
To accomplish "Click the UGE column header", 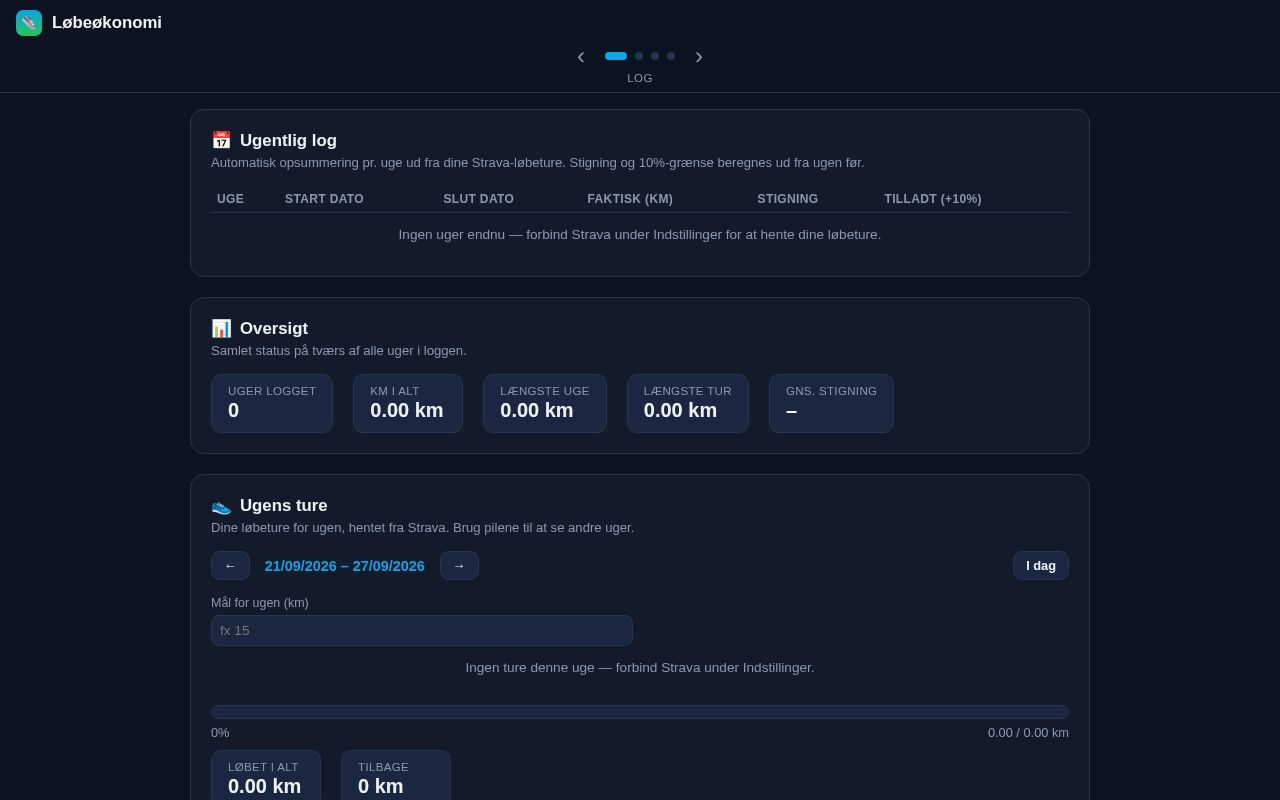I will 230,199.
